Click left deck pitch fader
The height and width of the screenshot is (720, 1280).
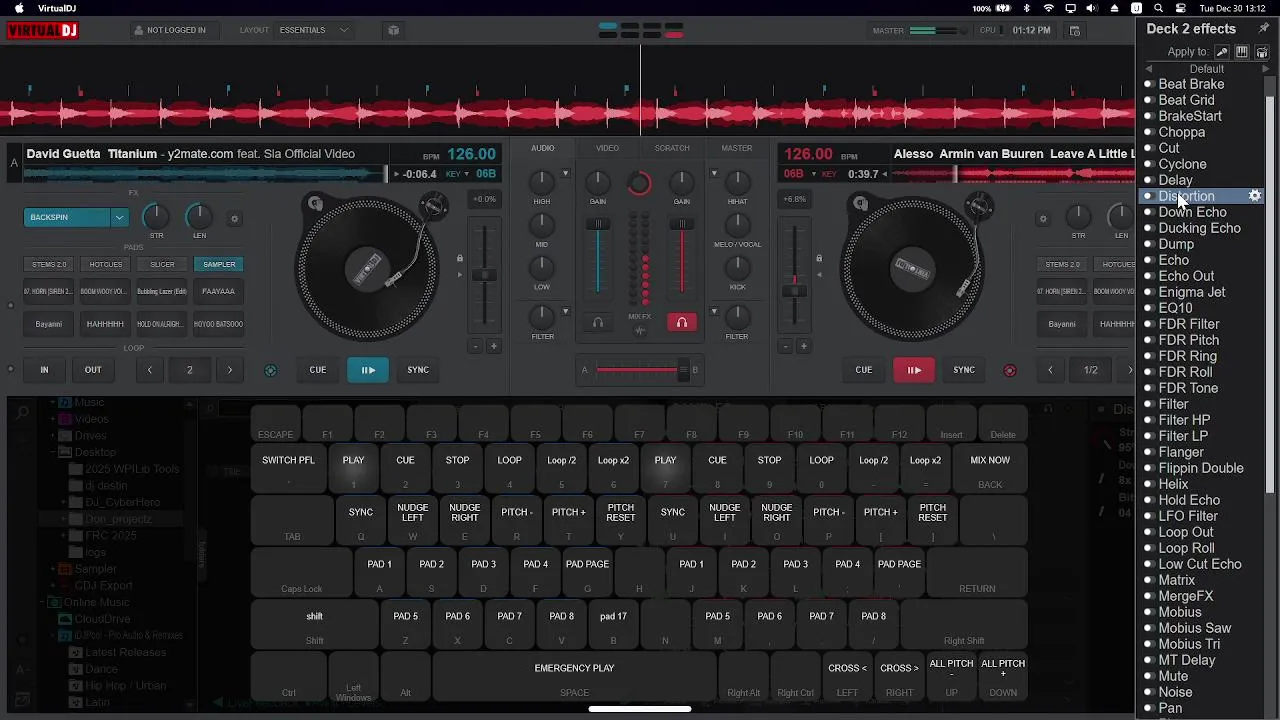click(484, 276)
